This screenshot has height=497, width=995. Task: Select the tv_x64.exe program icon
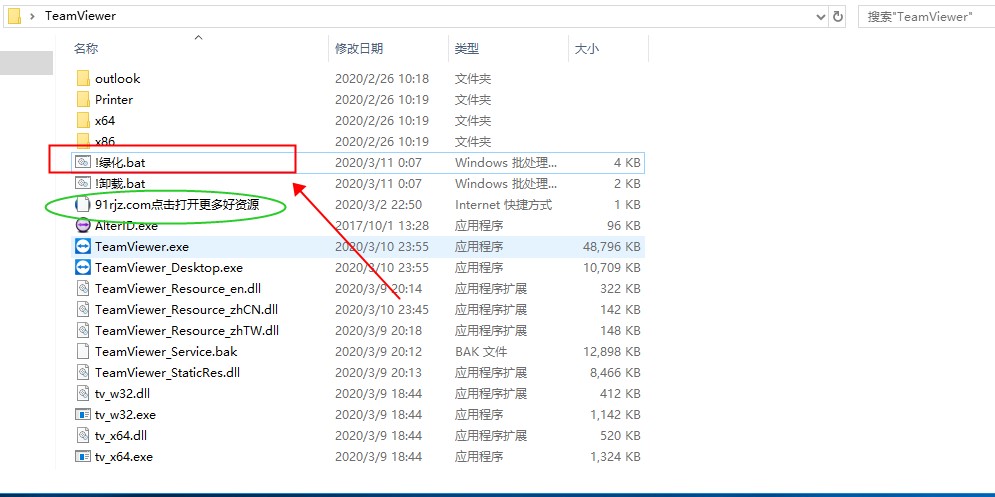pyautogui.click(x=83, y=457)
